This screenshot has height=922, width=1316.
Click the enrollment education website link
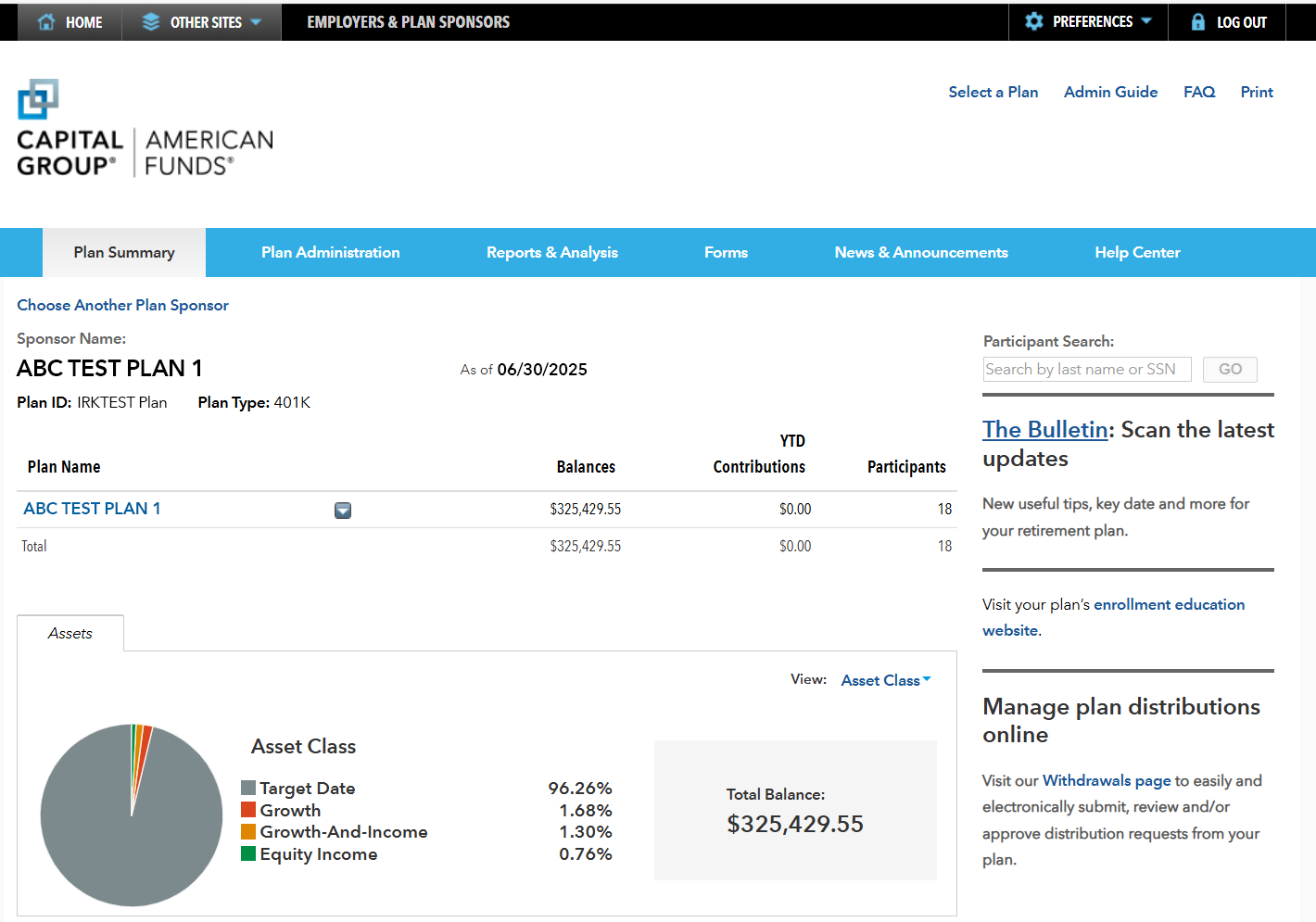[x=1169, y=603]
